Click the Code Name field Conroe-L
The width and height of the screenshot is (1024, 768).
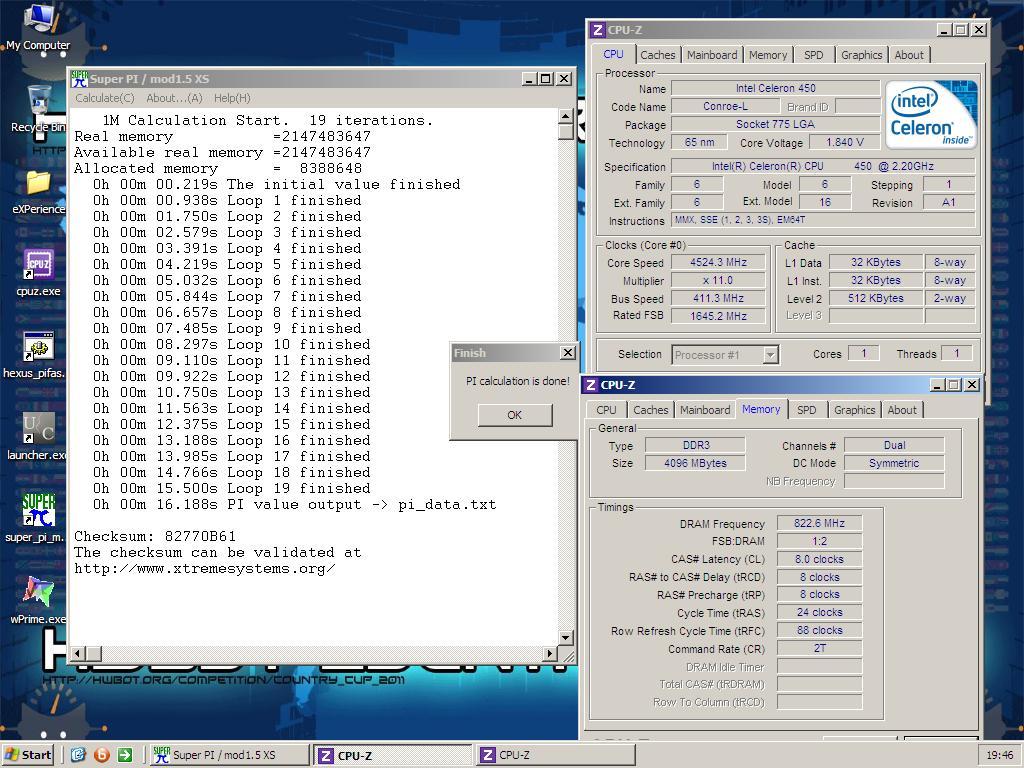(x=726, y=106)
